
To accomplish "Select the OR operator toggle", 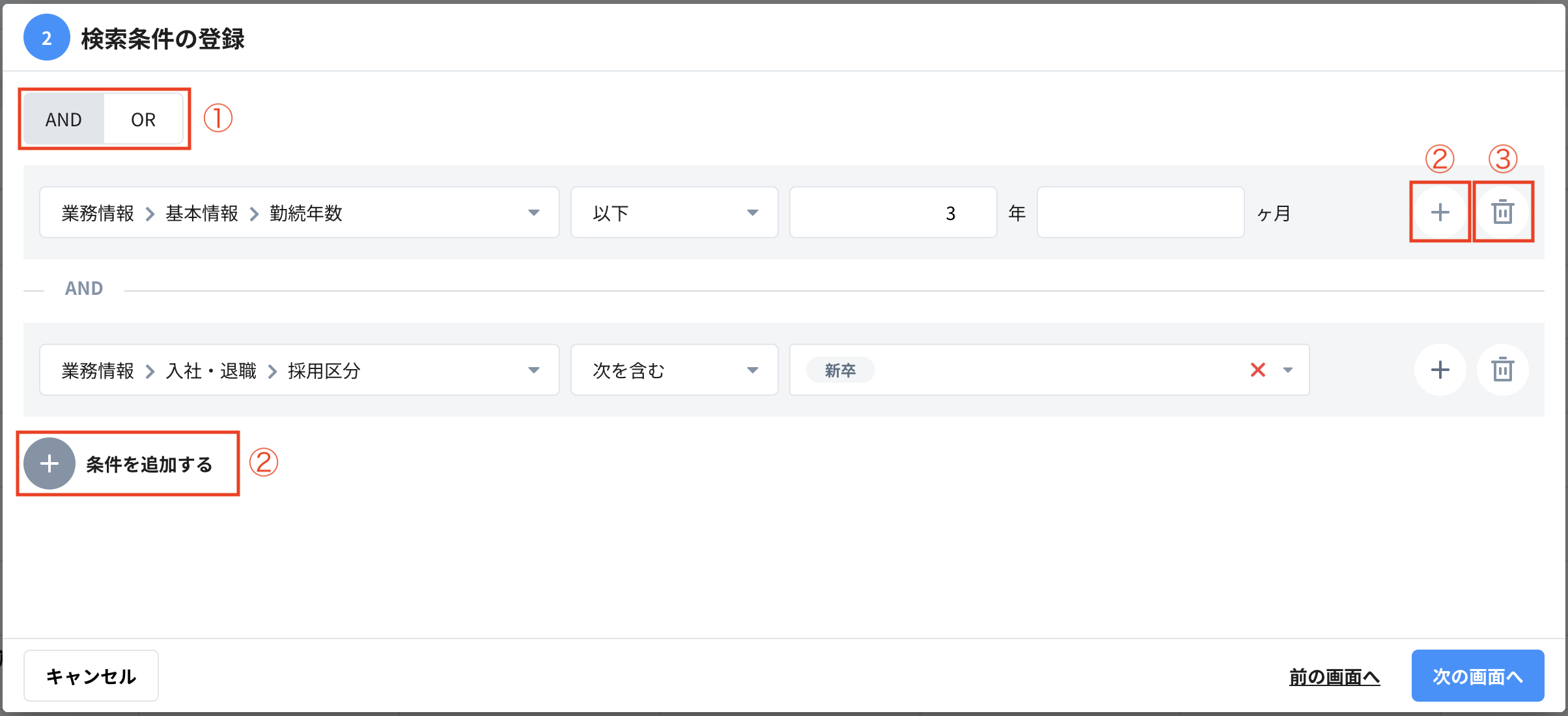I will [x=143, y=119].
